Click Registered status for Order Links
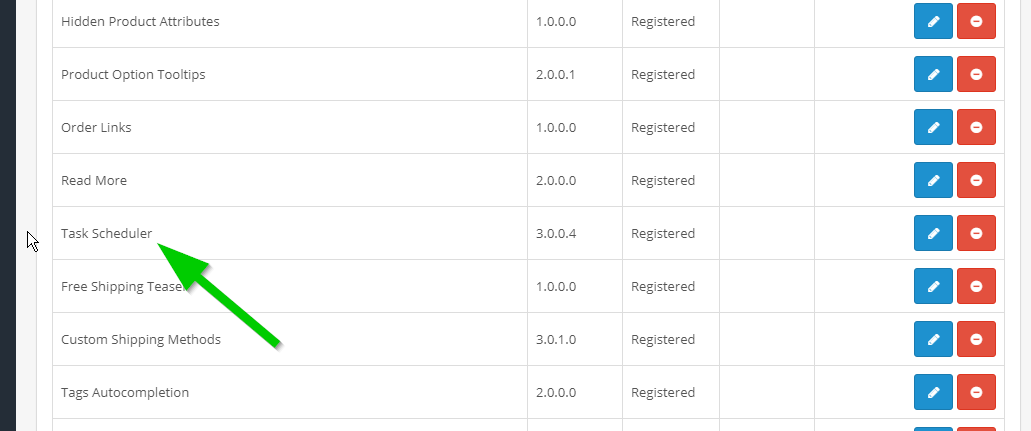The width and height of the screenshot is (1031, 431). pyautogui.click(x=662, y=127)
